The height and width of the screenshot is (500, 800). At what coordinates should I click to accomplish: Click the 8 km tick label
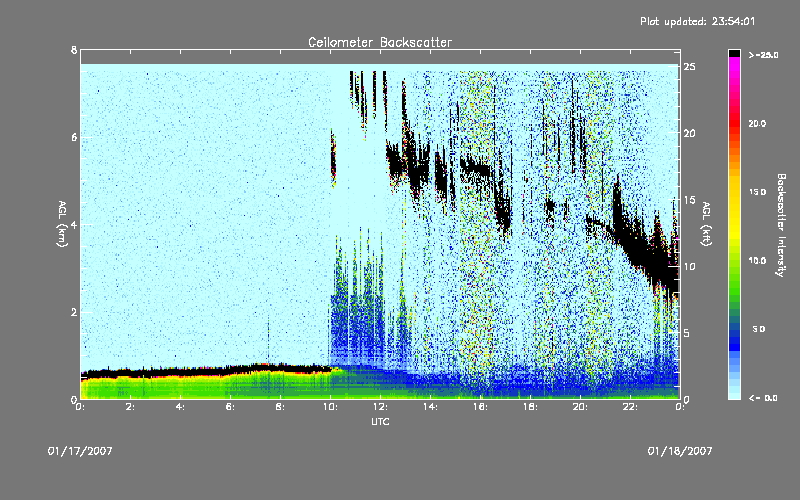pos(74,50)
